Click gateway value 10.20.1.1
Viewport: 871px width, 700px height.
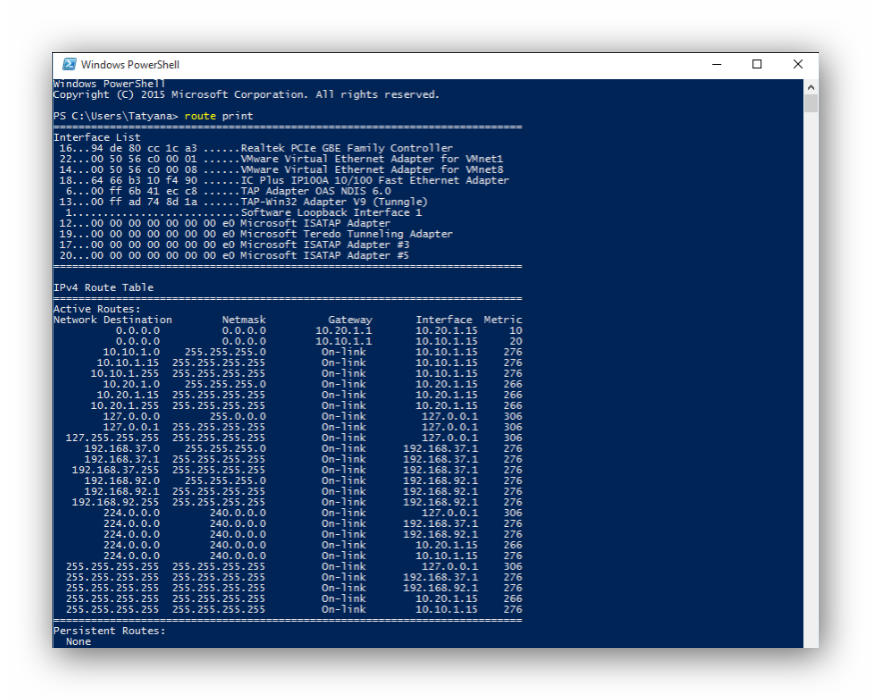tap(344, 331)
